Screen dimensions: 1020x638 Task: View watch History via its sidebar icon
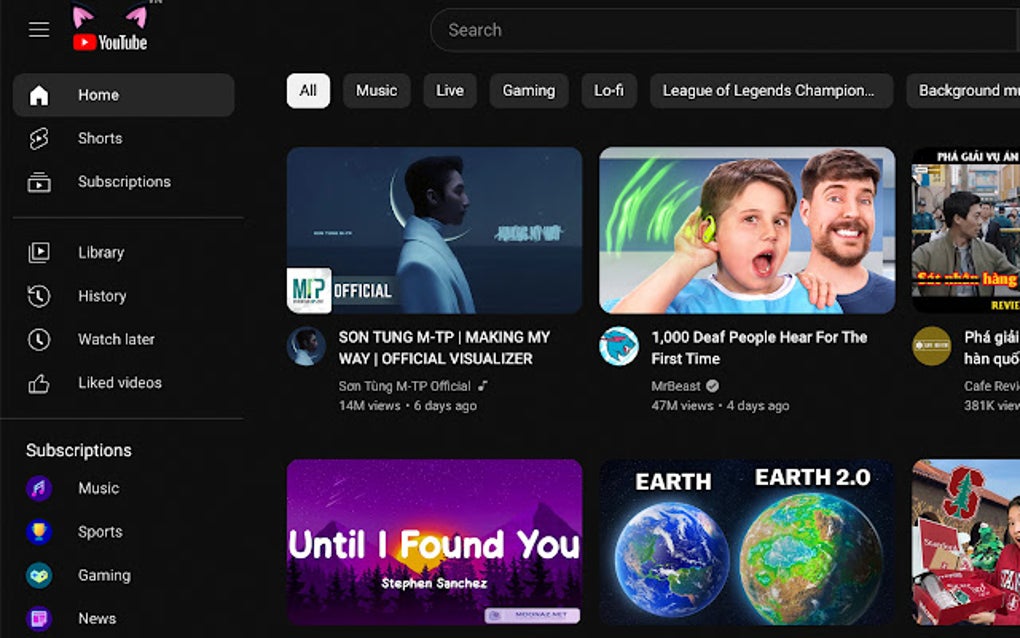click(40, 295)
